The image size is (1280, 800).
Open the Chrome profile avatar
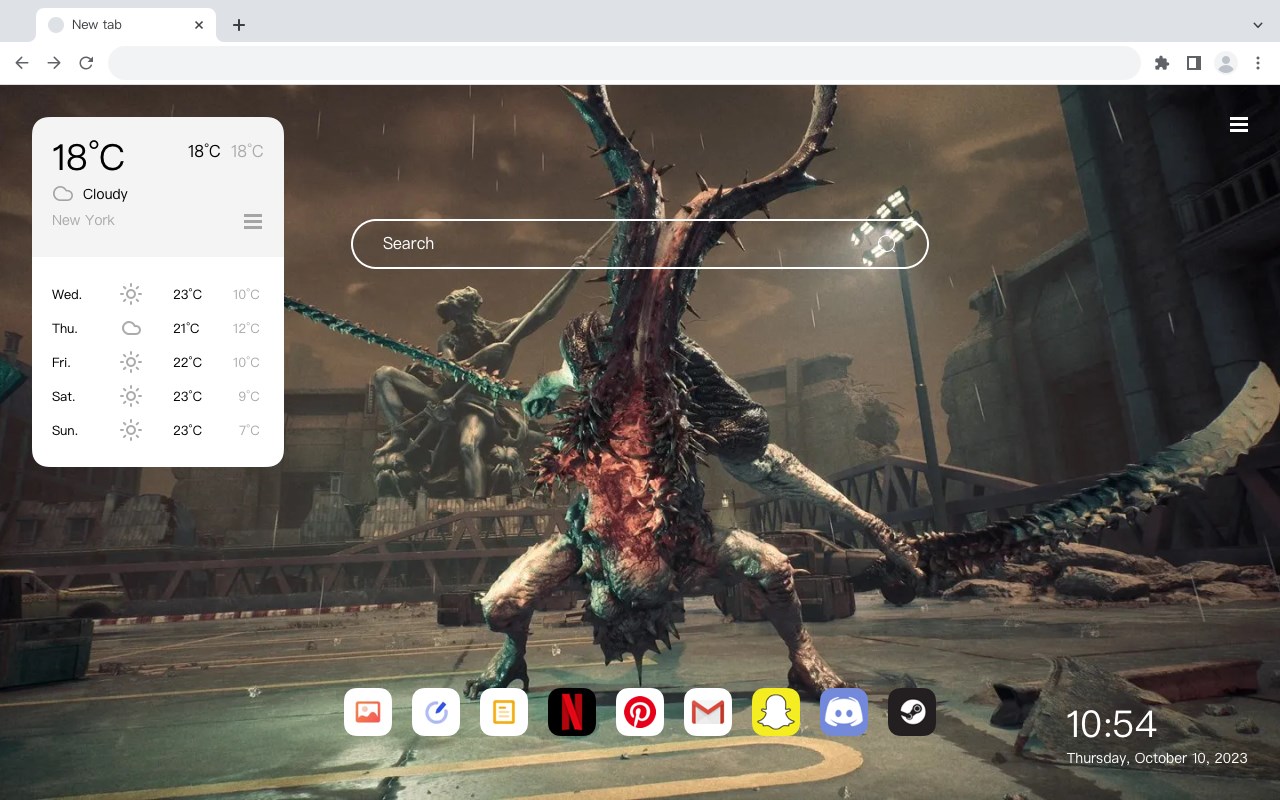coord(1226,63)
